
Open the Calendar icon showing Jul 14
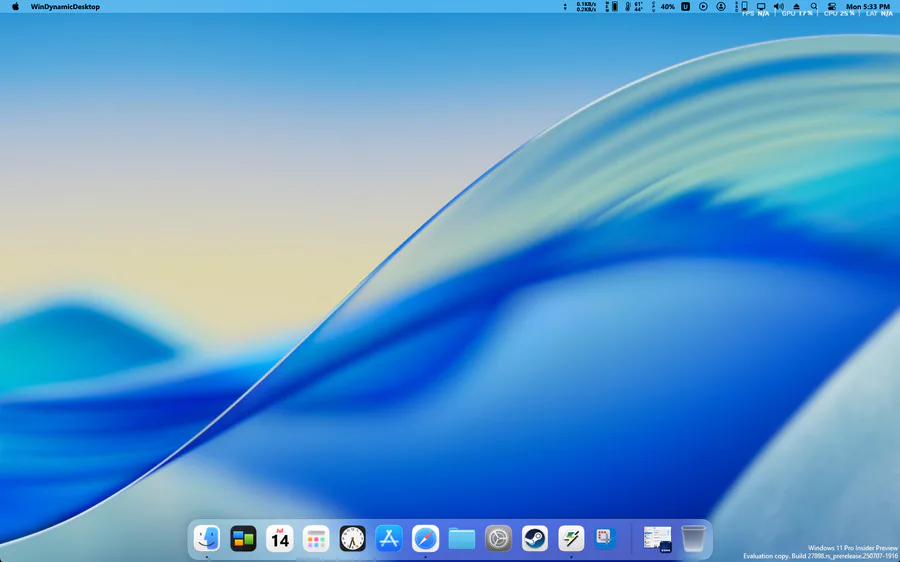(x=280, y=538)
